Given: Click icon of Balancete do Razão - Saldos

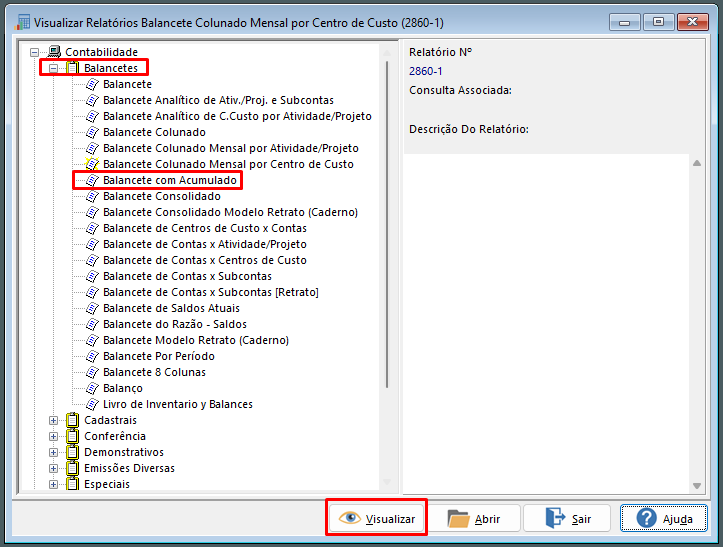Looking at the screenshot, I should click(92, 324).
